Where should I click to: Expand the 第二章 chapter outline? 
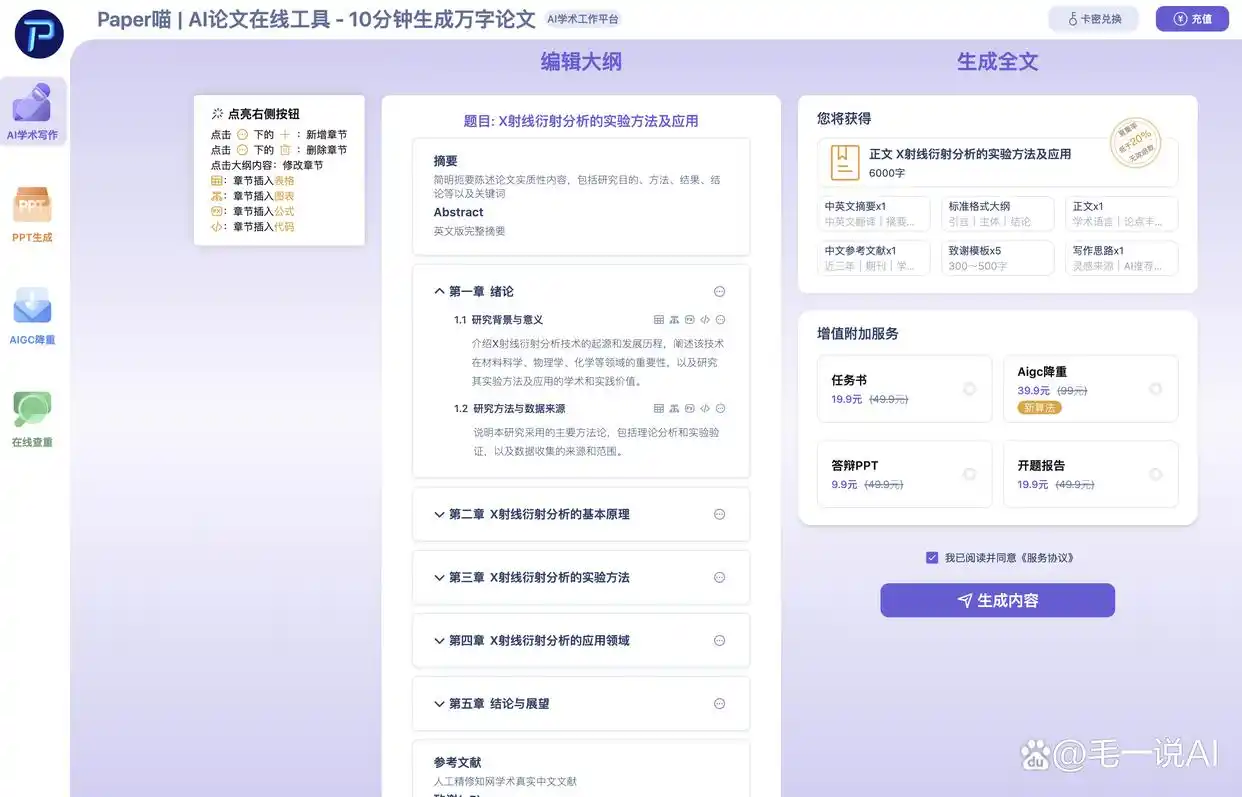(x=439, y=514)
